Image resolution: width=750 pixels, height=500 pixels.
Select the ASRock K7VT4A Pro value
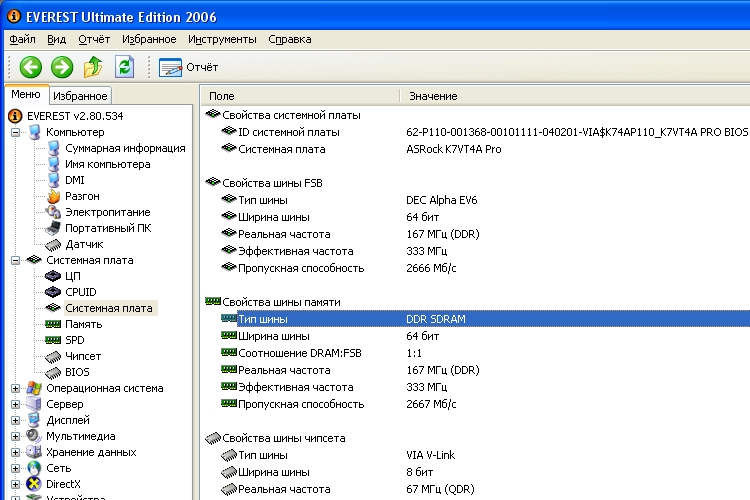pos(454,149)
